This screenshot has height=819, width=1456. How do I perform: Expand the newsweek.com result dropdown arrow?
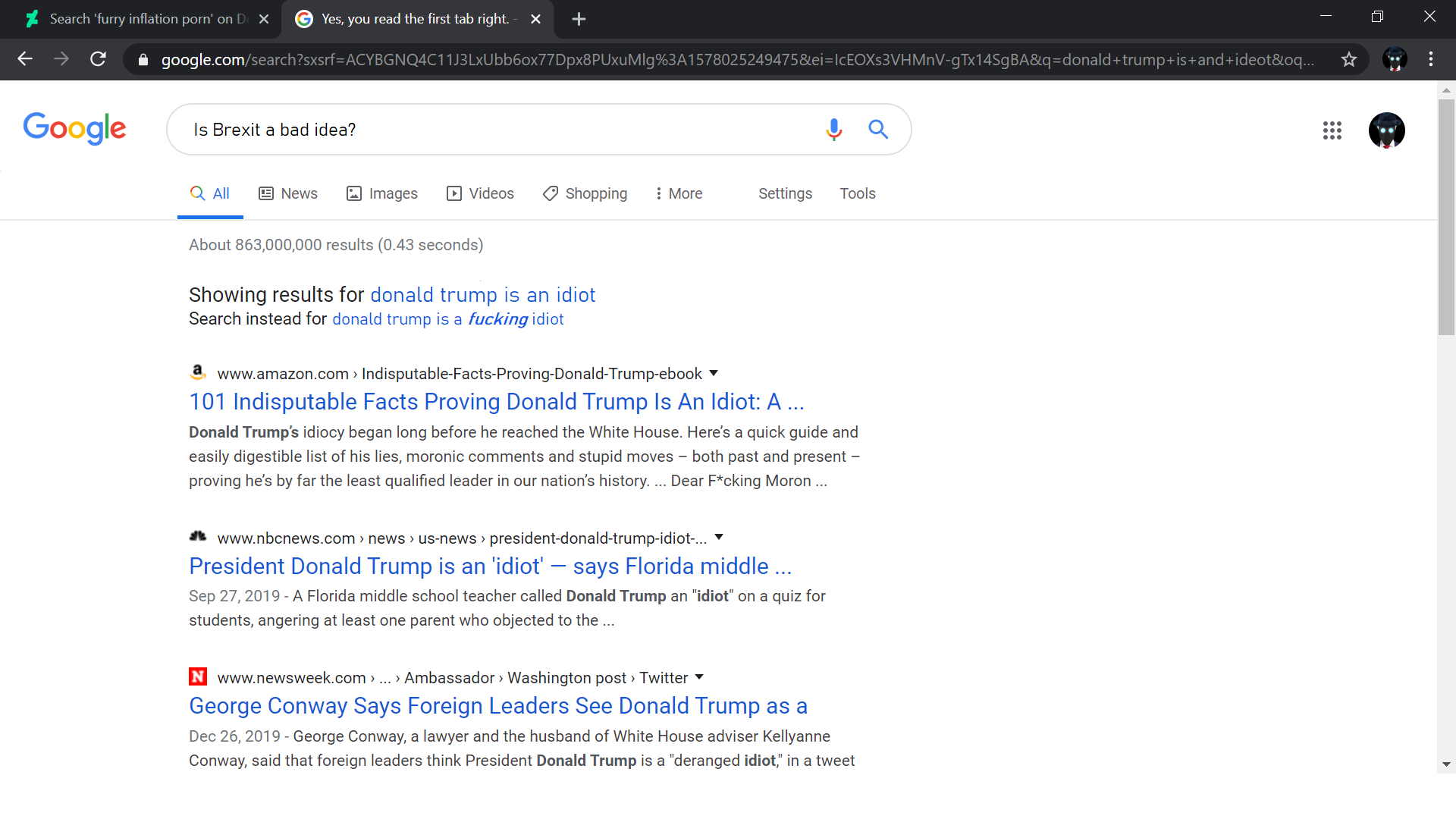699,676
